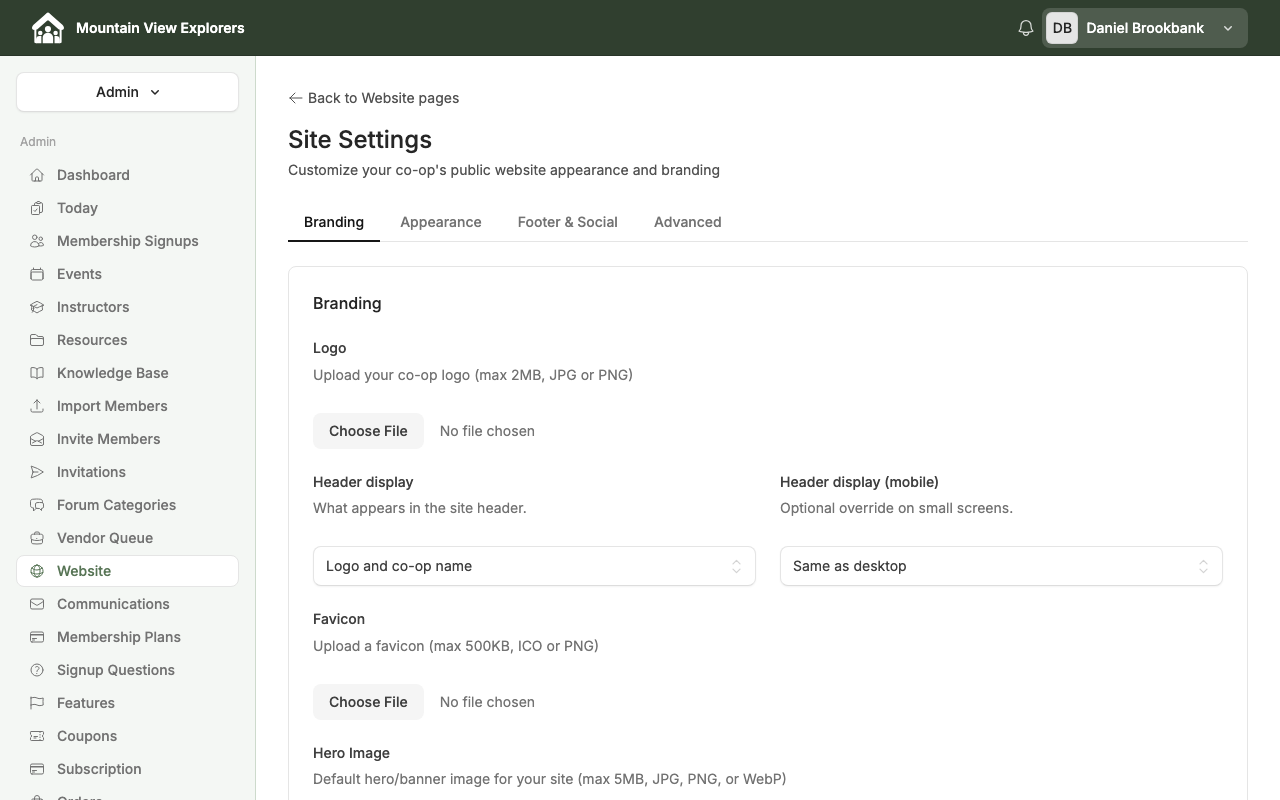Screen dimensions: 1280x800
Task: Open Membership Signups page
Action: (127, 241)
